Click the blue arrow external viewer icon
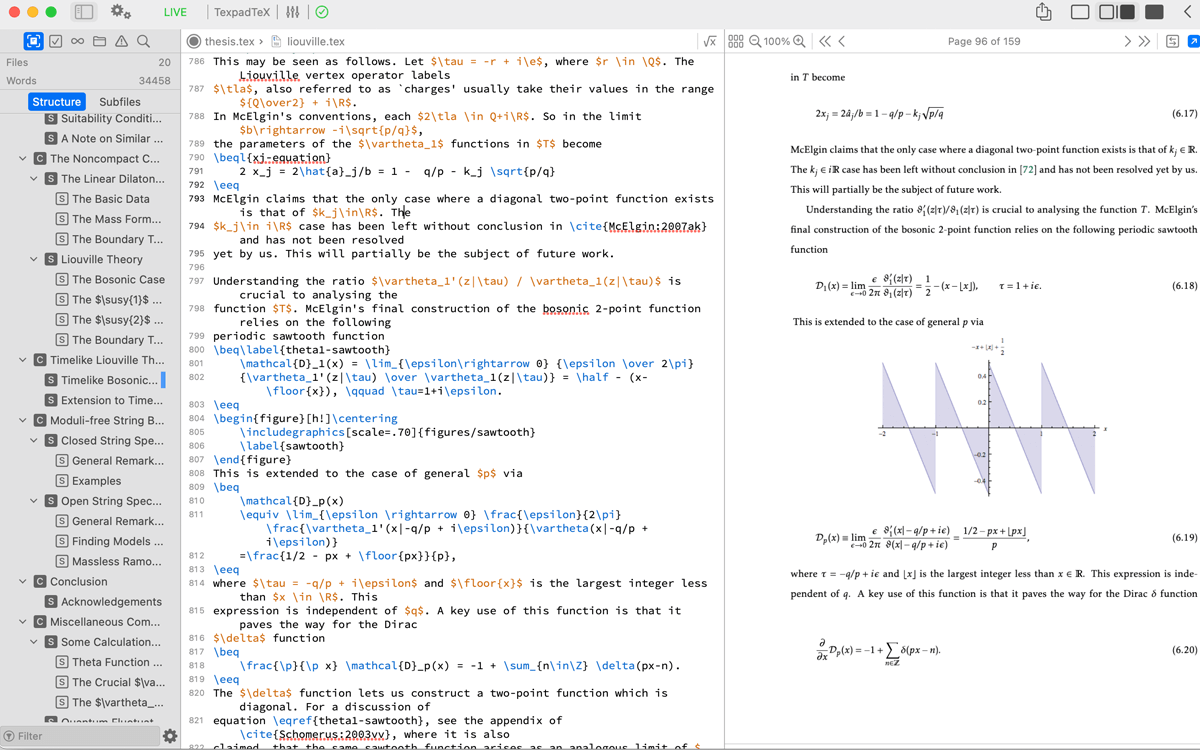Image resolution: width=1200 pixels, height=750 pixels. click(x=1193, y=41)
